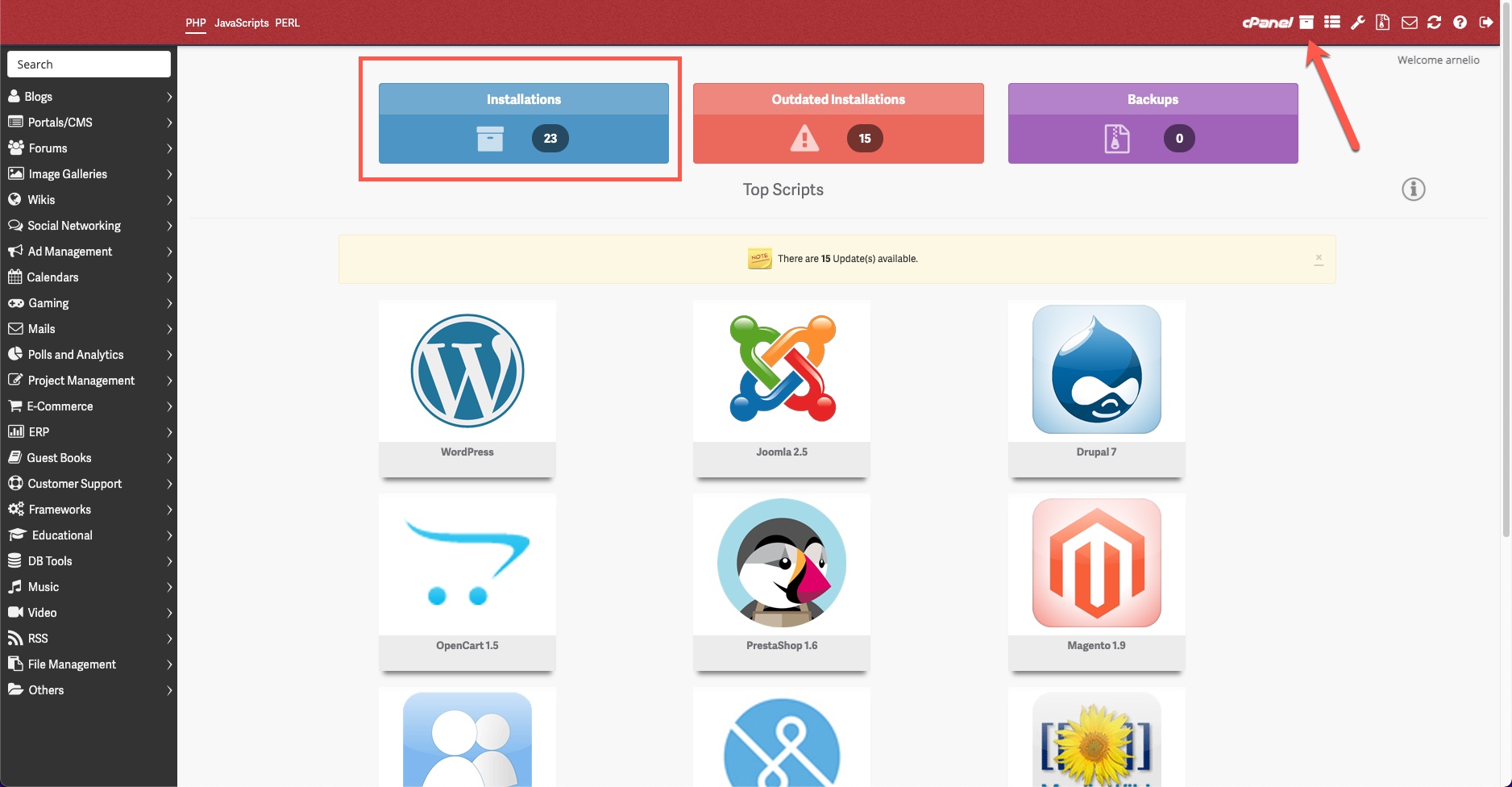Expand the Portals/CMS category arrow
1512x787 pixels.
coord(169,123)
